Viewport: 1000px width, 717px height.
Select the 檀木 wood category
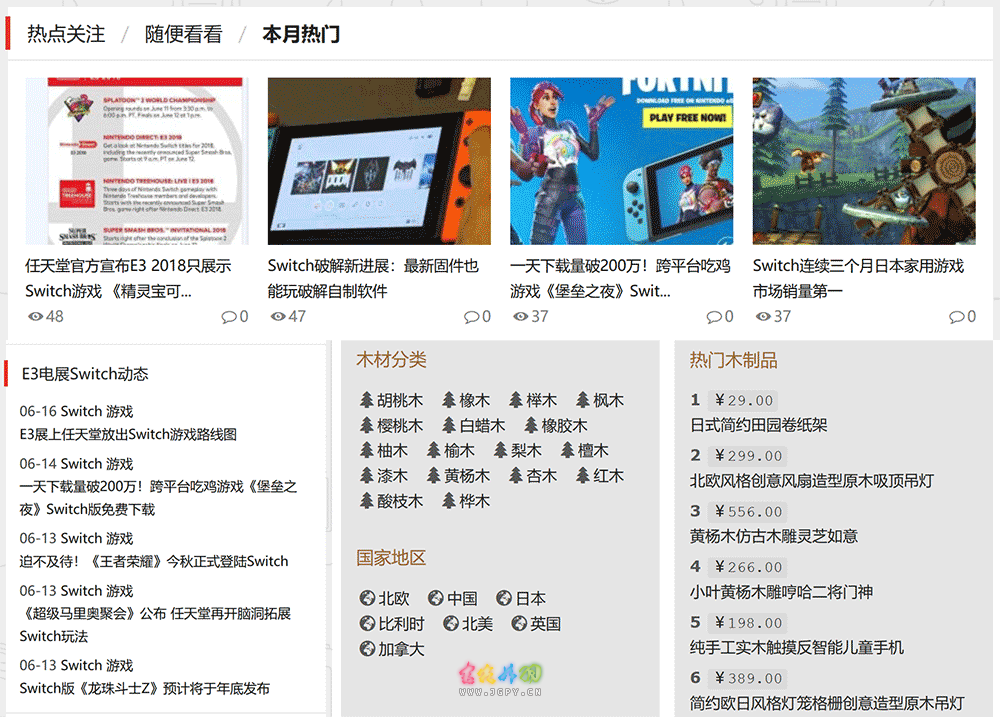pos(585,451)
